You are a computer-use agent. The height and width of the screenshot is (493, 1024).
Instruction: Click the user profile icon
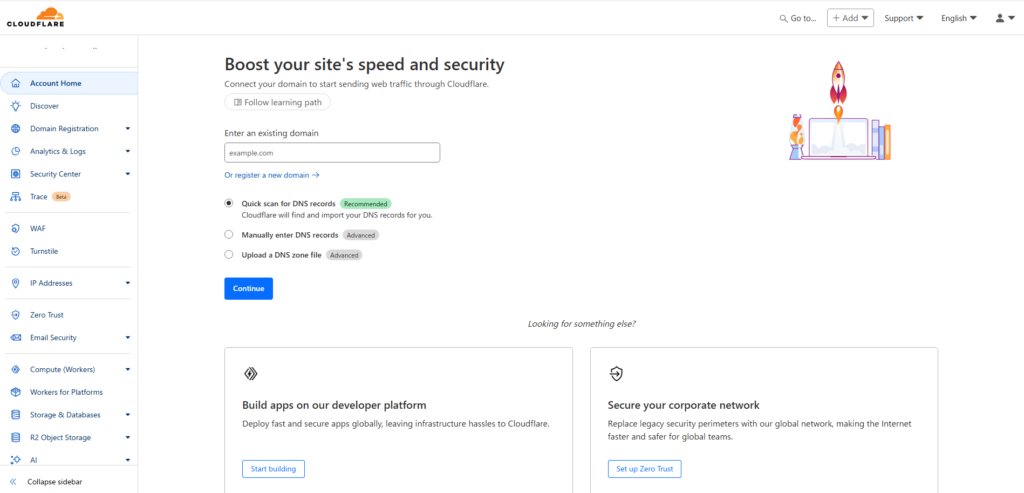(1002, 18)
